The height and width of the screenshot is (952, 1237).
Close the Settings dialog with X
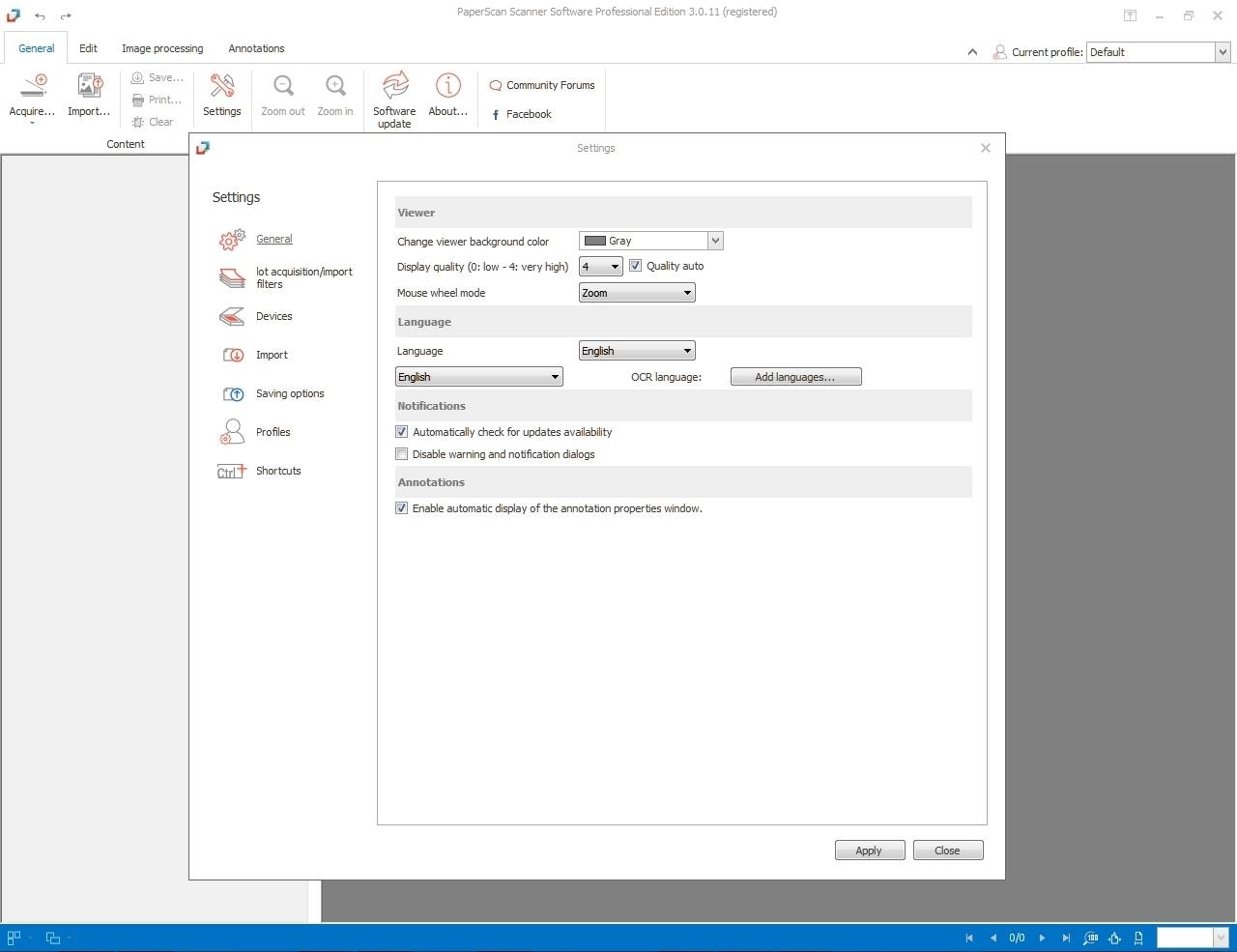click(986, 148)
